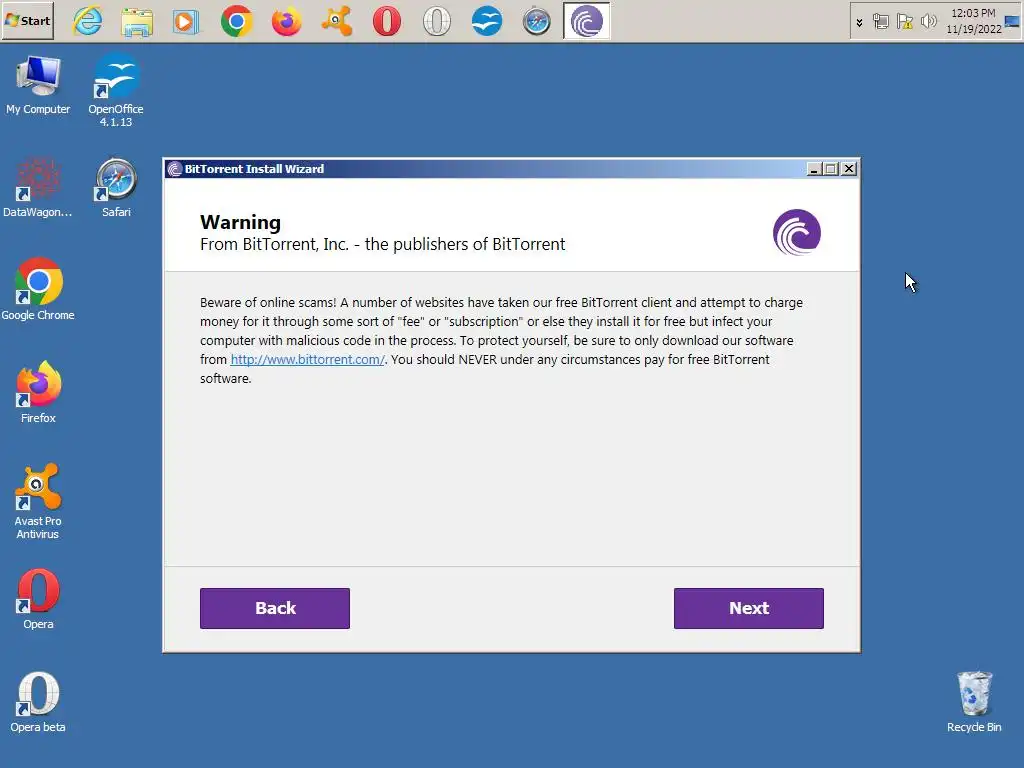
Task: Click the clock showing 12:03 PM
Action: click(x=973, y=21)
